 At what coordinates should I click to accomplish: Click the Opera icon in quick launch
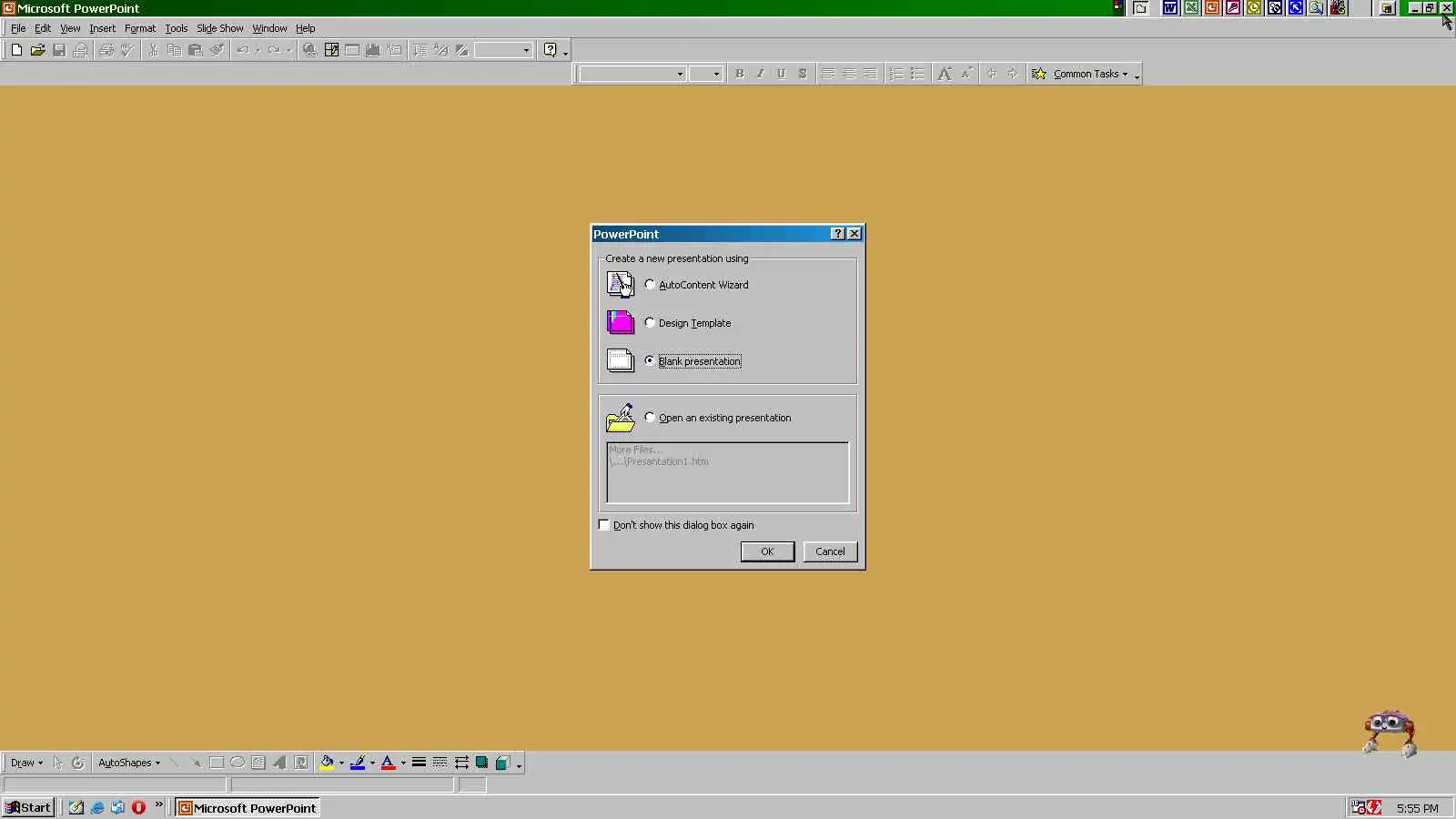click(x=138, y=807)
